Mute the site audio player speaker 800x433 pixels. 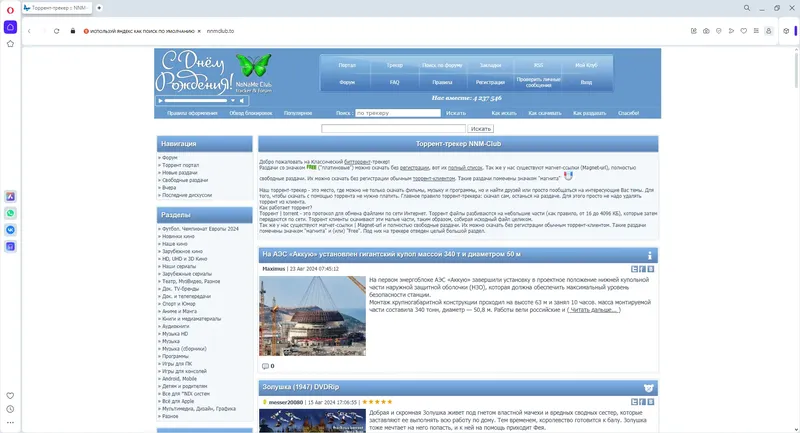coord(242,100)
